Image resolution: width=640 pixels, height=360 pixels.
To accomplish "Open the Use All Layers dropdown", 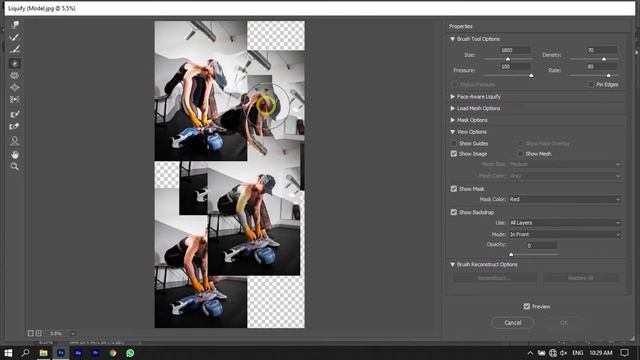I will pyautogui.click(x=565, y=223).
